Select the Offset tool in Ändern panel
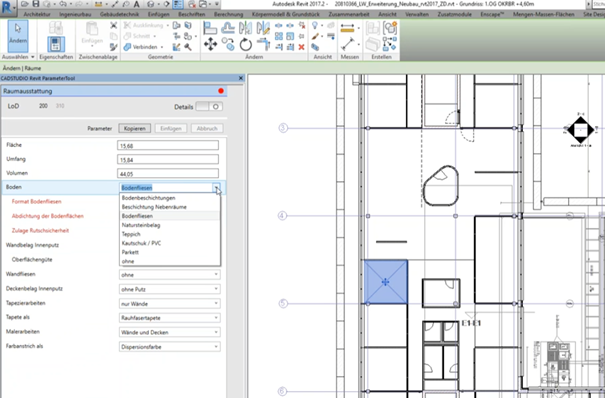This screenshot has height=398, width=605. 228,28
